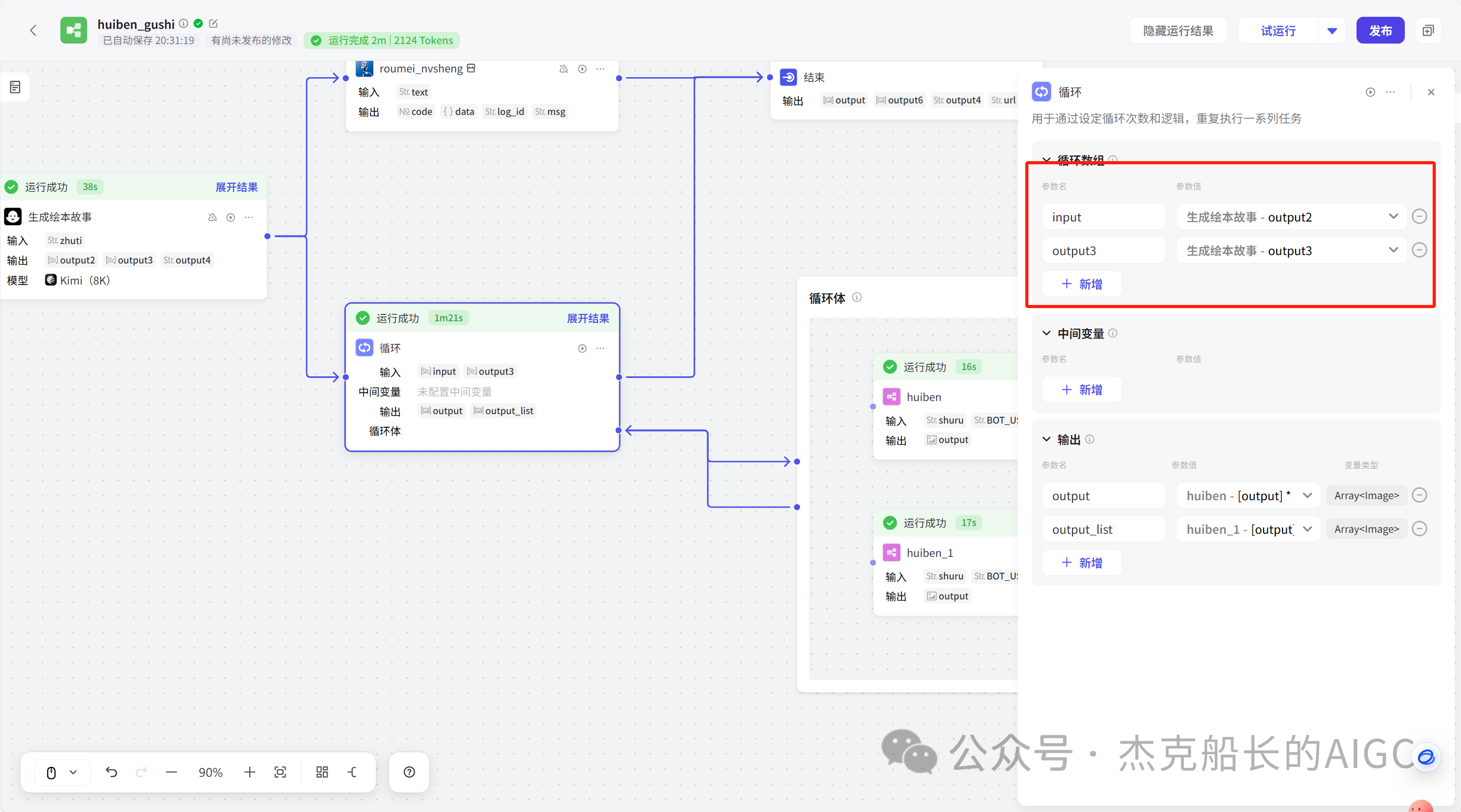Expand the 试运行 dropdown arrow
The height and width of the screenshot is (812, 1461).
pos(1332,30)
